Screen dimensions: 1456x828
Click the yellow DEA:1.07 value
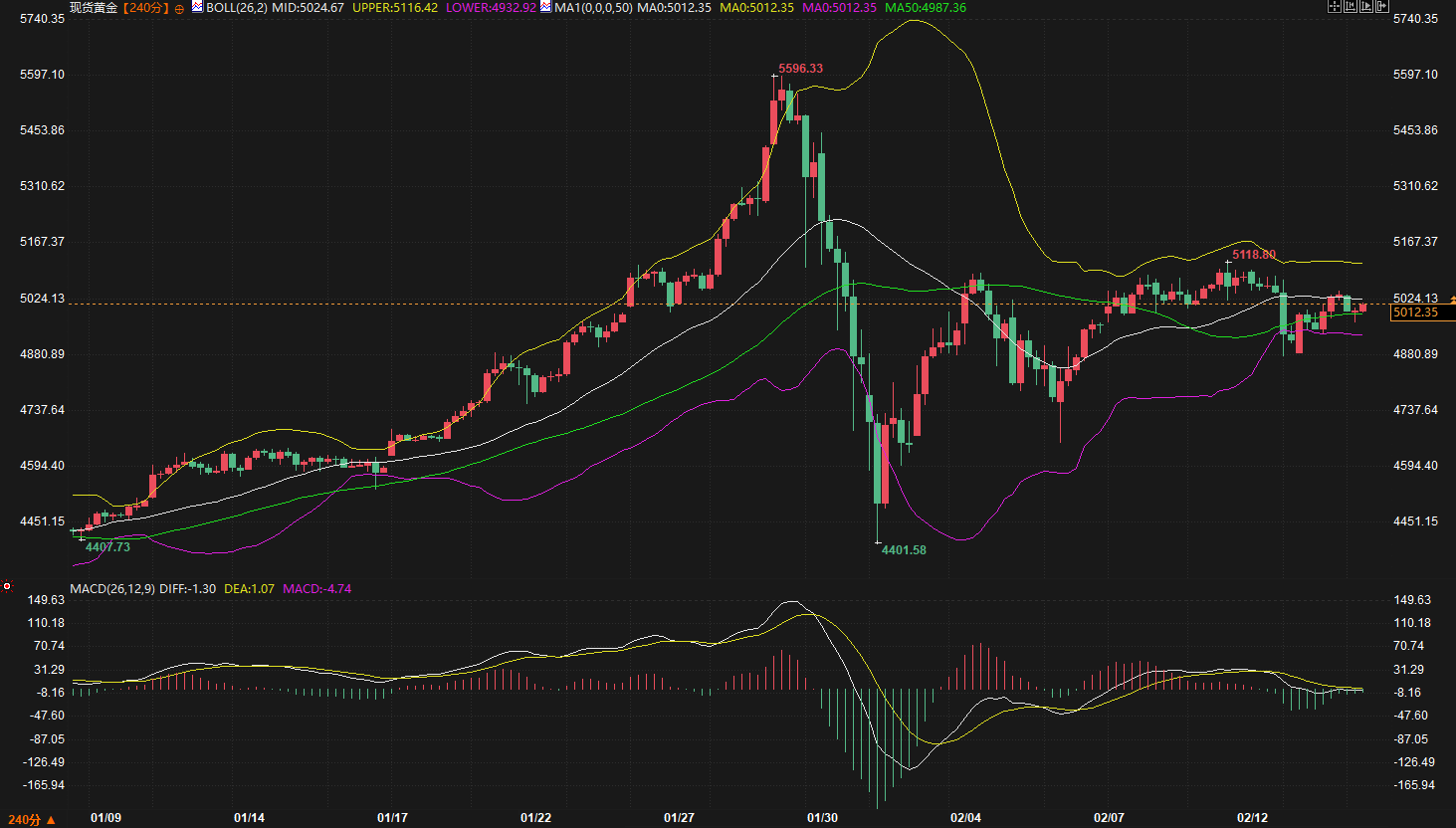(249, 588)
